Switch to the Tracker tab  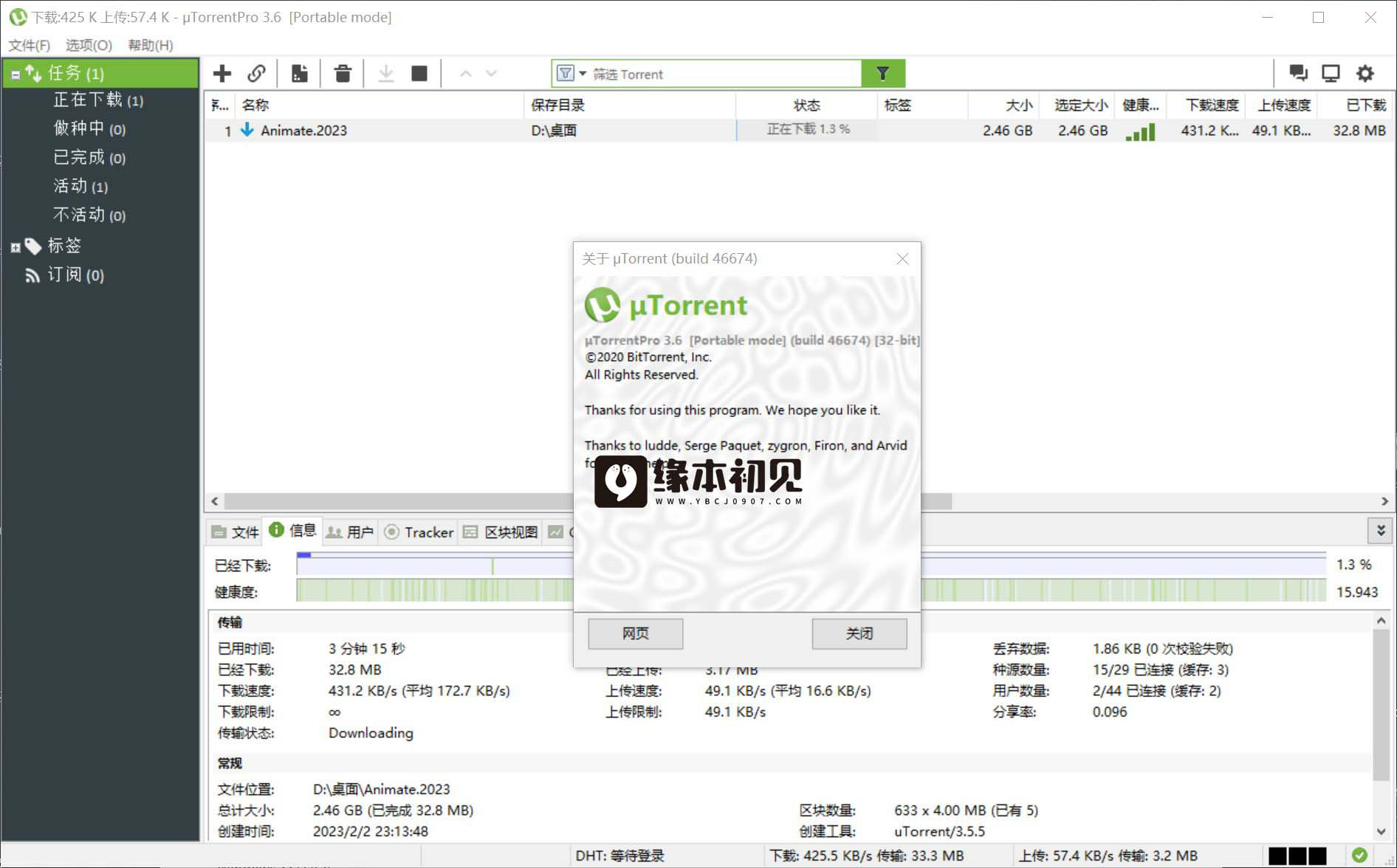419,532
